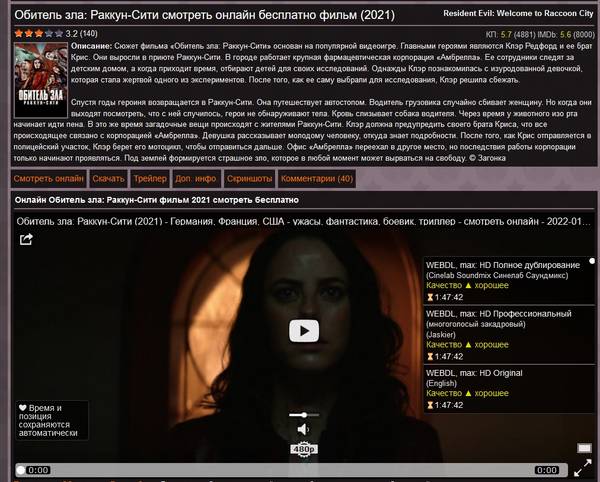Click the English title Resident Evil: Welcome to Raccoon City

click(x=518, y=13)
